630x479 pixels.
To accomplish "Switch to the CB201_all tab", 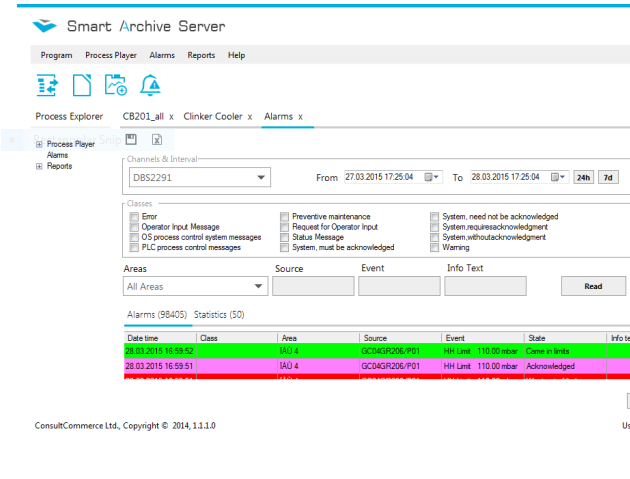I will 143,117.
